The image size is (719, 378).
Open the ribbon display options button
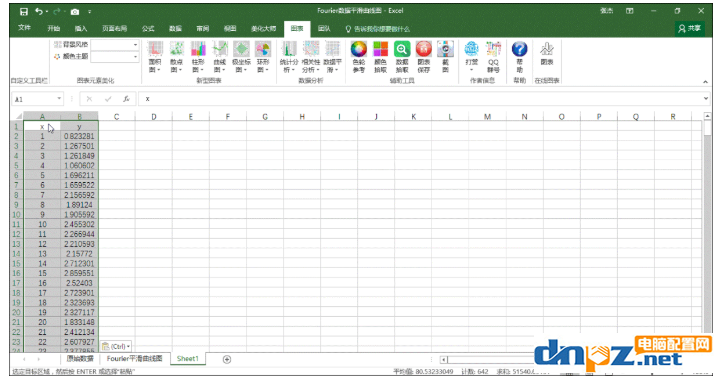click(630, 11)
